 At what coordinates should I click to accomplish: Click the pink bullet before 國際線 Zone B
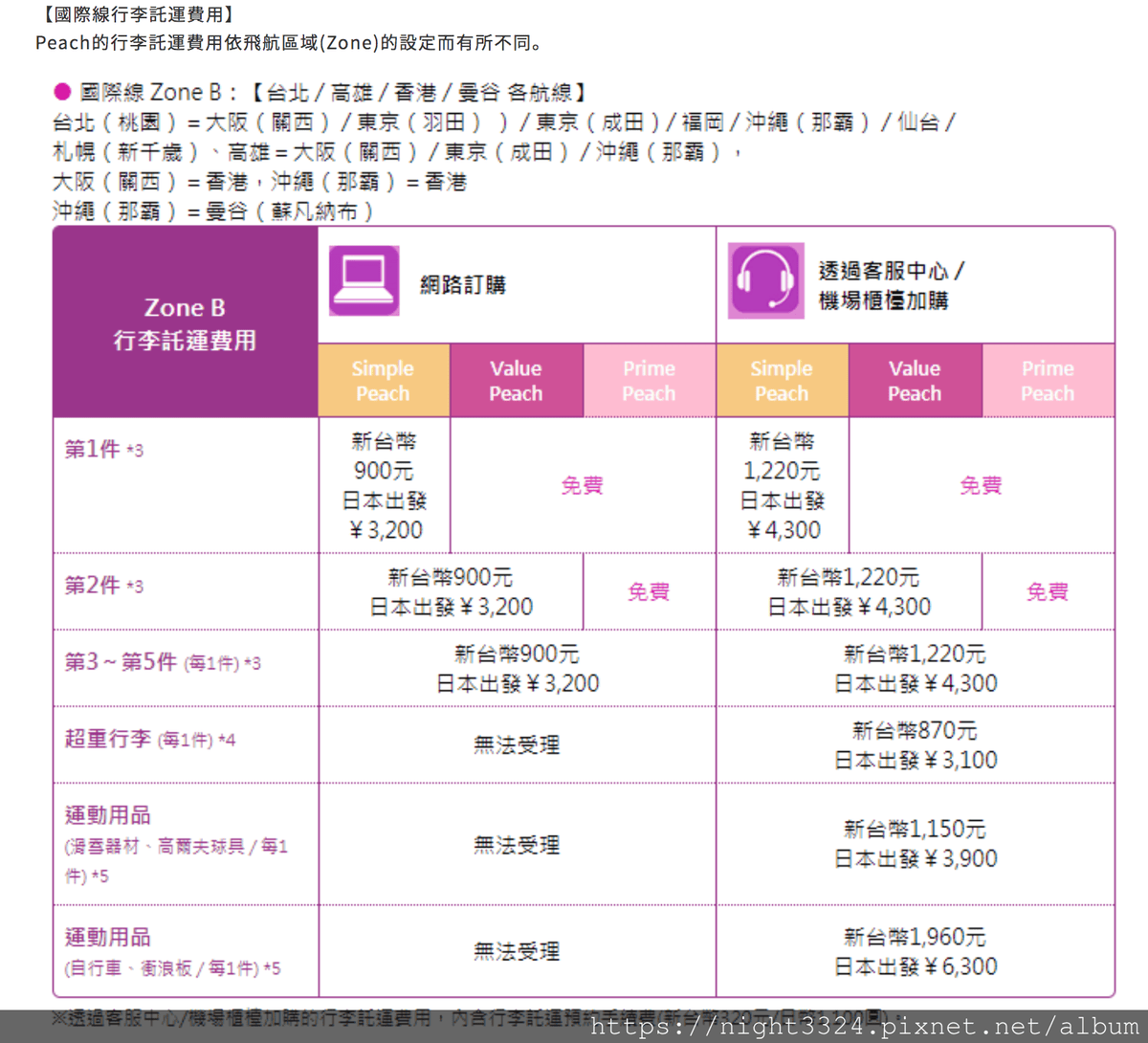click(x=62, y=92)
